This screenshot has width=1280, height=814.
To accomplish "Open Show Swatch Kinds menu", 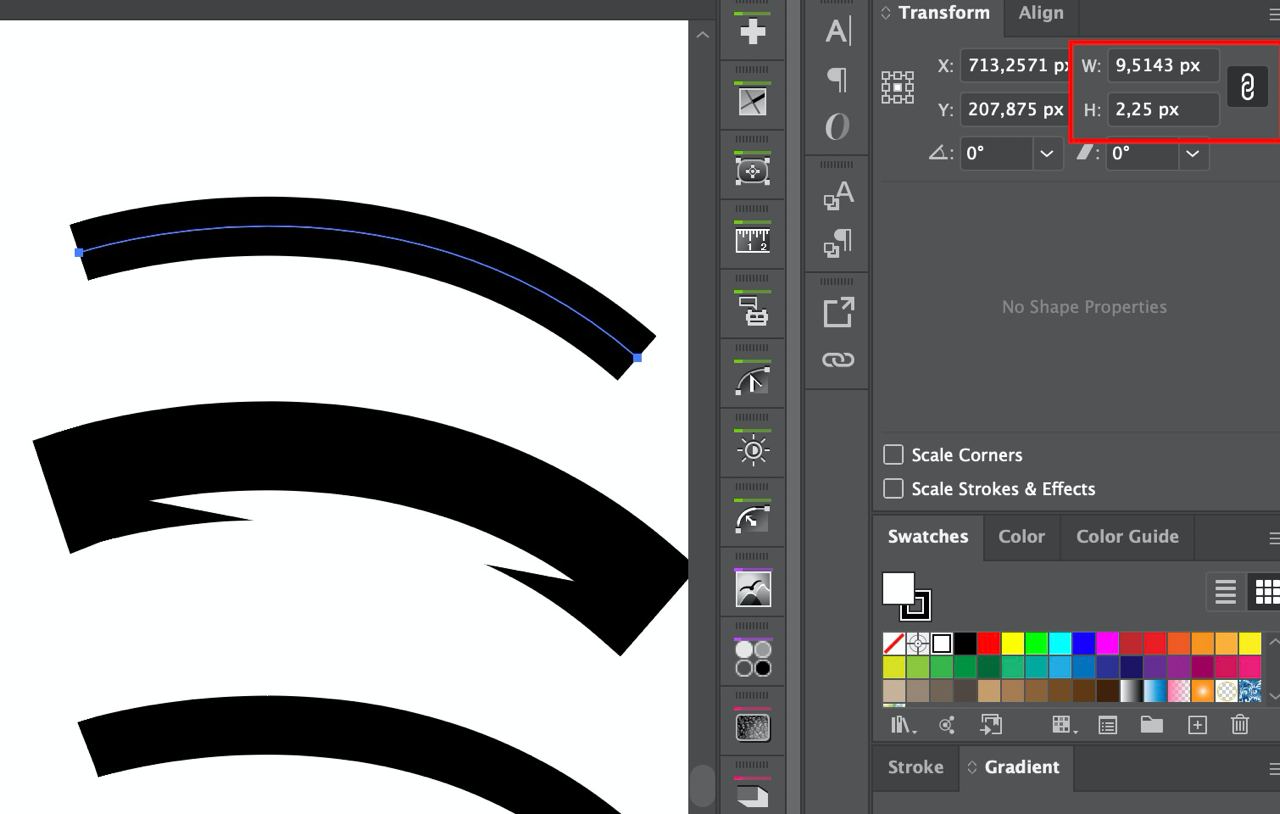I will click(1062, 725).
